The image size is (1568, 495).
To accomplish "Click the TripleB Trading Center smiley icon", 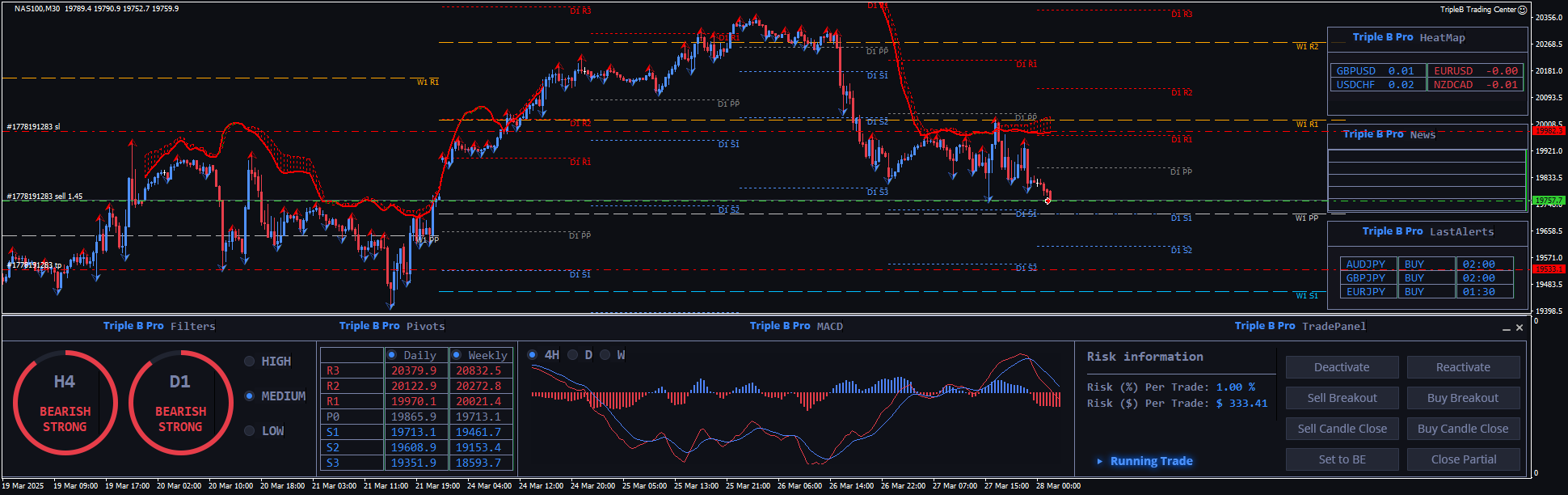I will 1523,10.
